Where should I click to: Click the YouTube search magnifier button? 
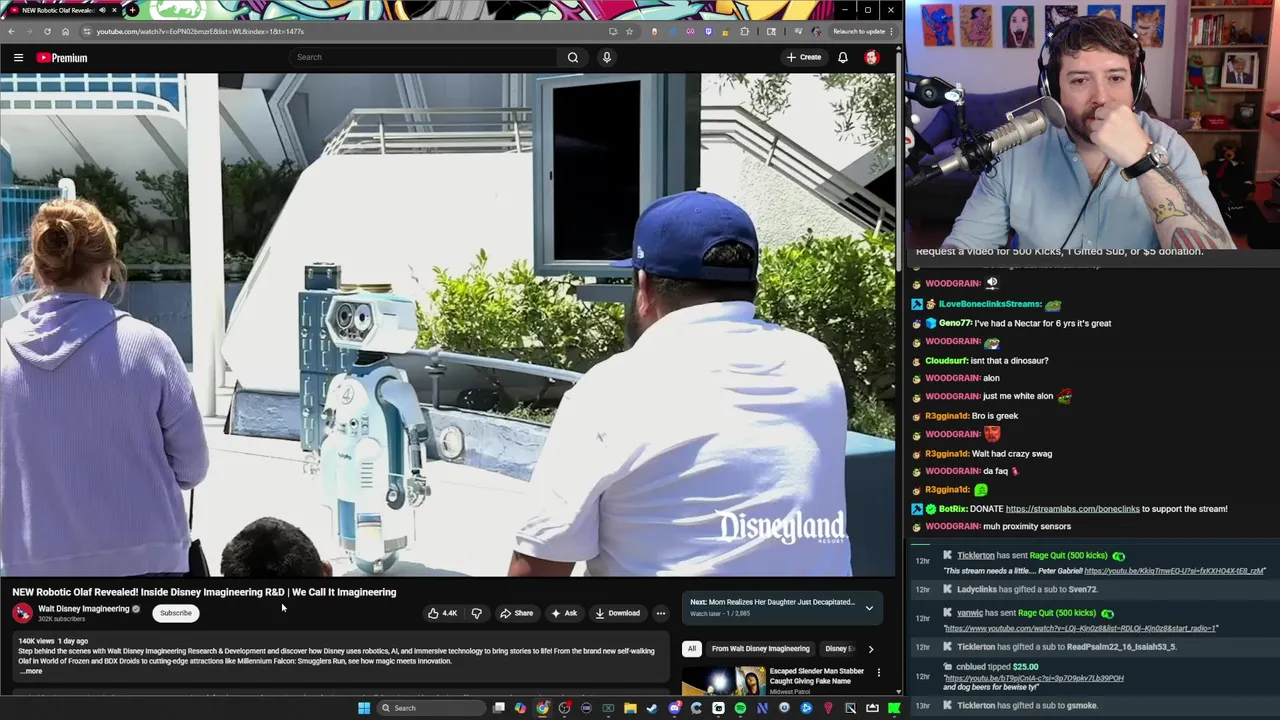click(573, 57)
